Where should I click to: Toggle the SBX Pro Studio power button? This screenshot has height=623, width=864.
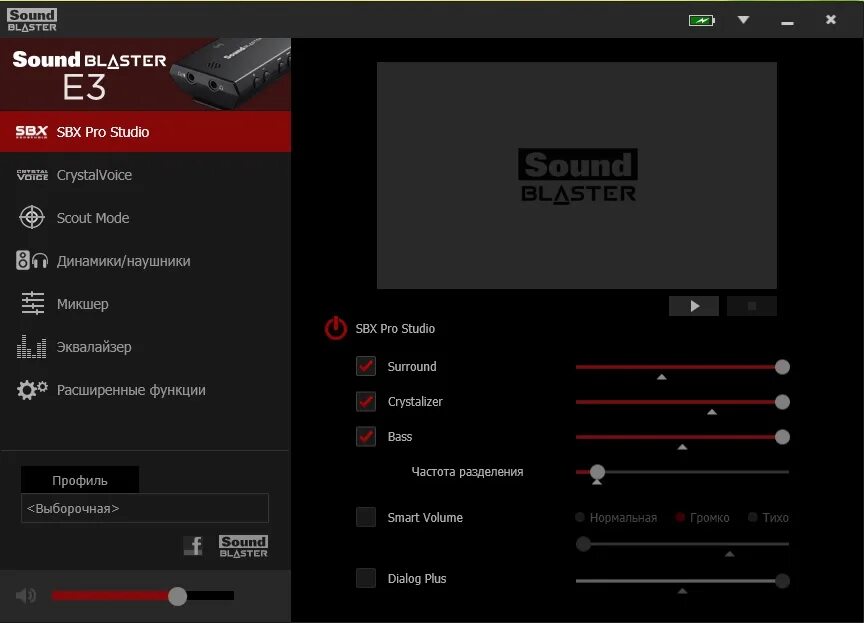tap(336, 328)
